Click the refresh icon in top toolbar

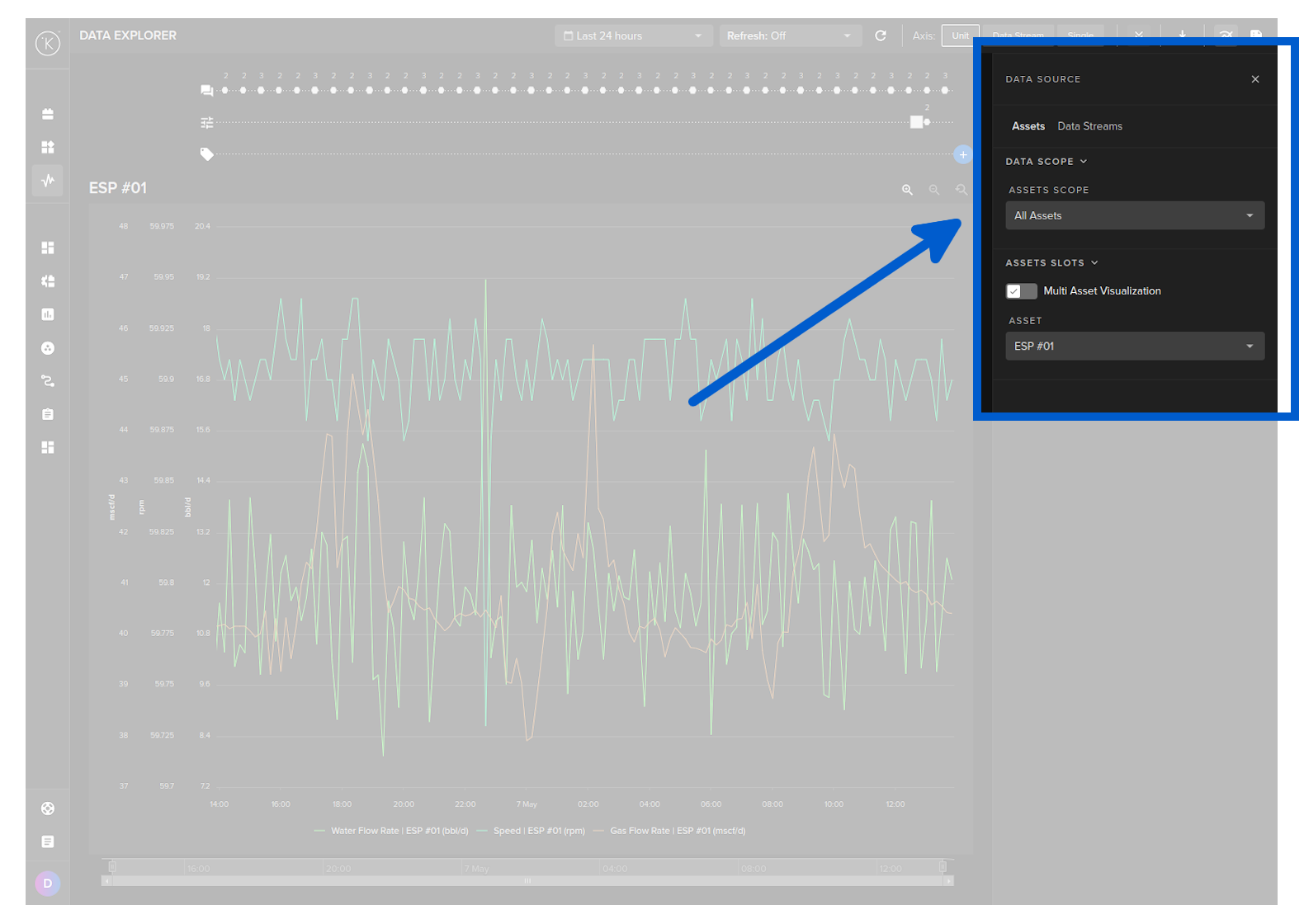pyautogui.click(x=881, y=35)
